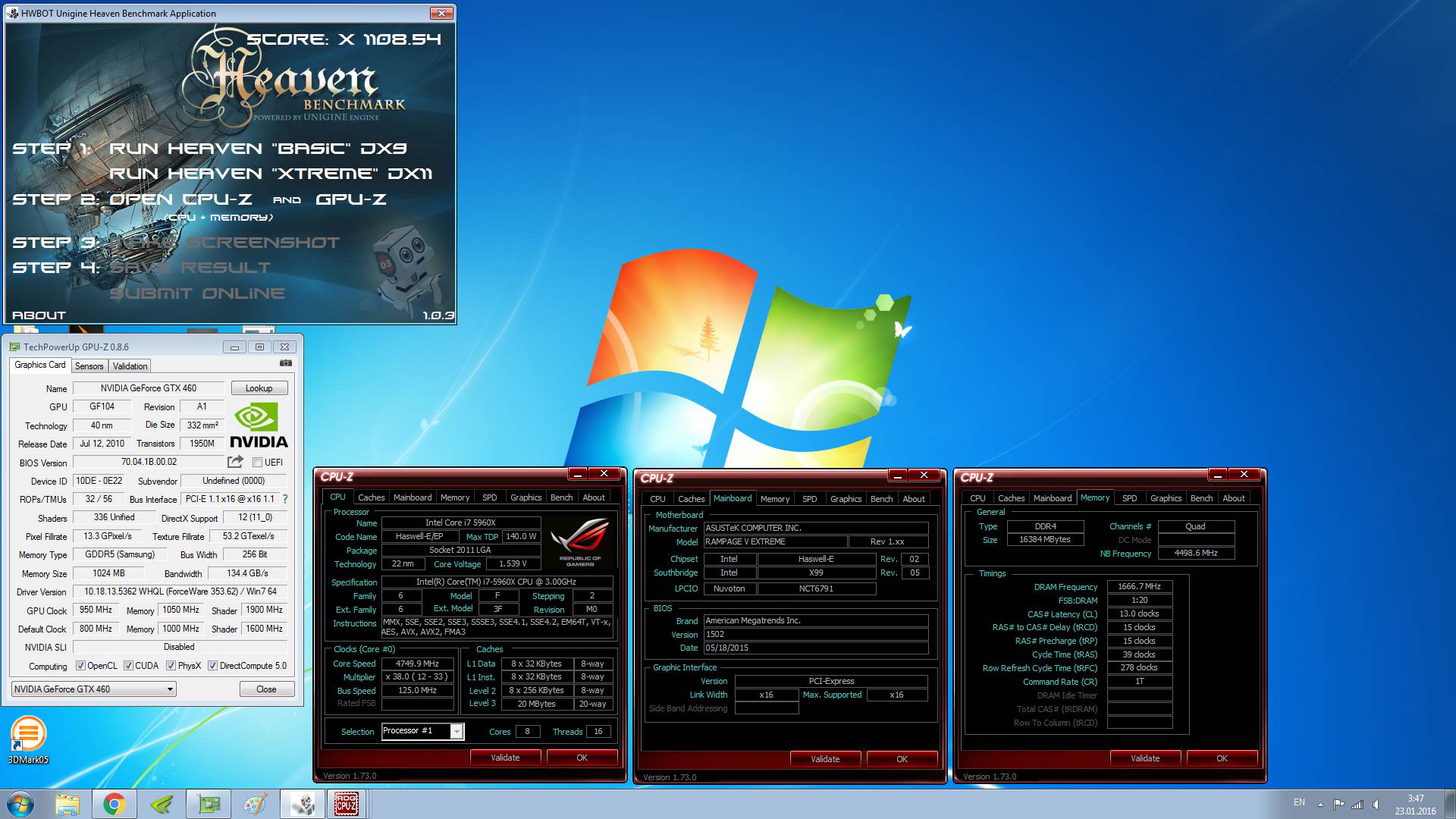This screenshot has width=1456, height=819.
Task: Click the Bus Interface question mark icon
Action: coord(285,499)
